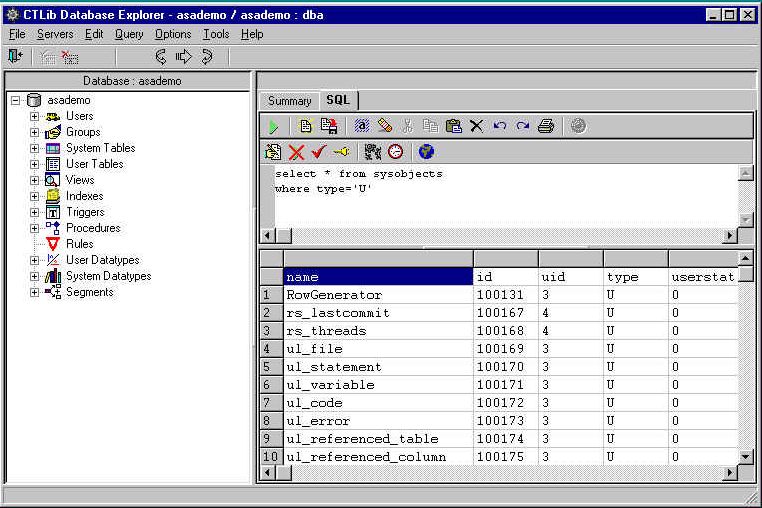Expand the Views tree node
This screenshot has width=762, height=508.
click(x=34, y=181)
